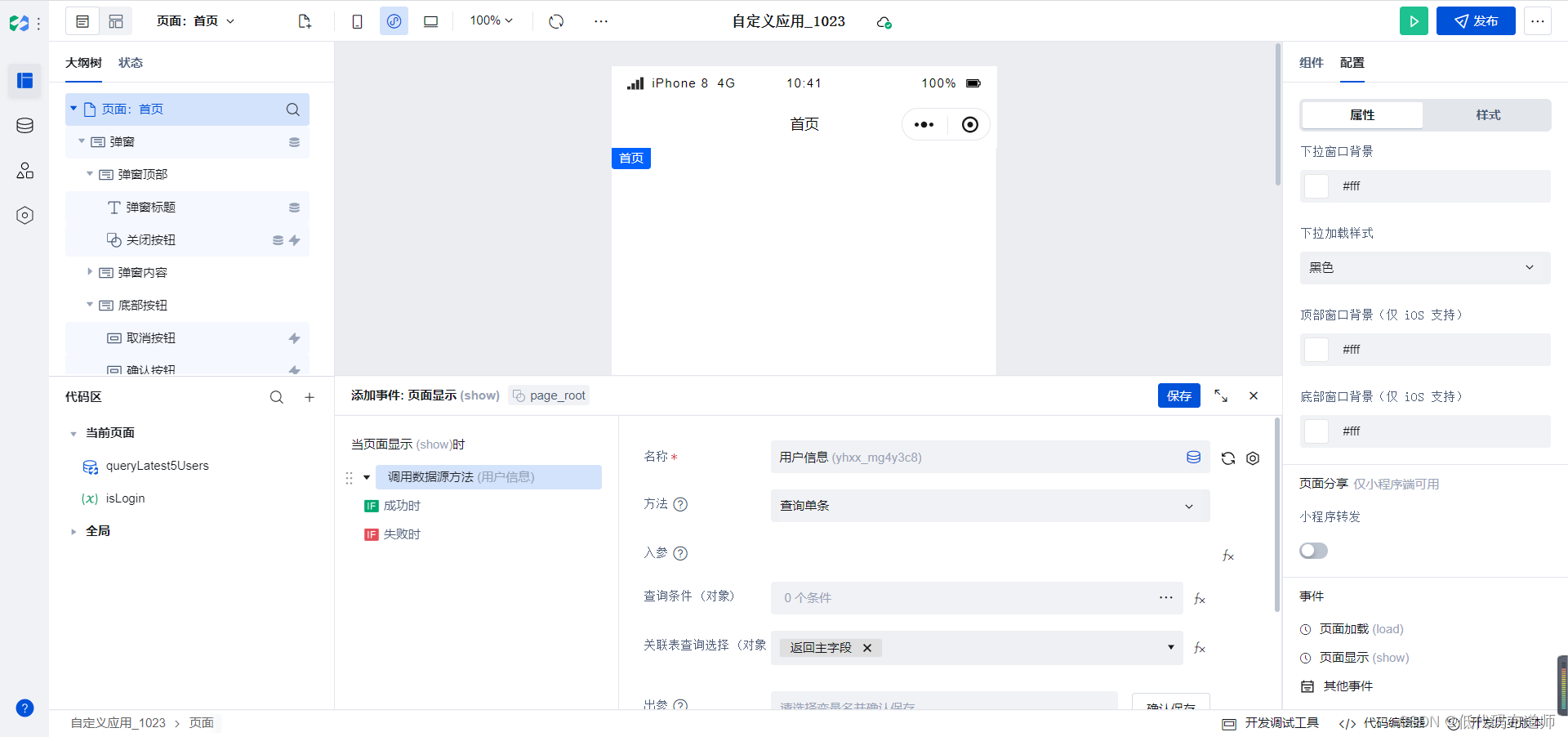Switch to the 组件 tab
Image resolution: width=1568 pixels, height=737 pixels.
pyautogui.click(x=1311, y=63)
